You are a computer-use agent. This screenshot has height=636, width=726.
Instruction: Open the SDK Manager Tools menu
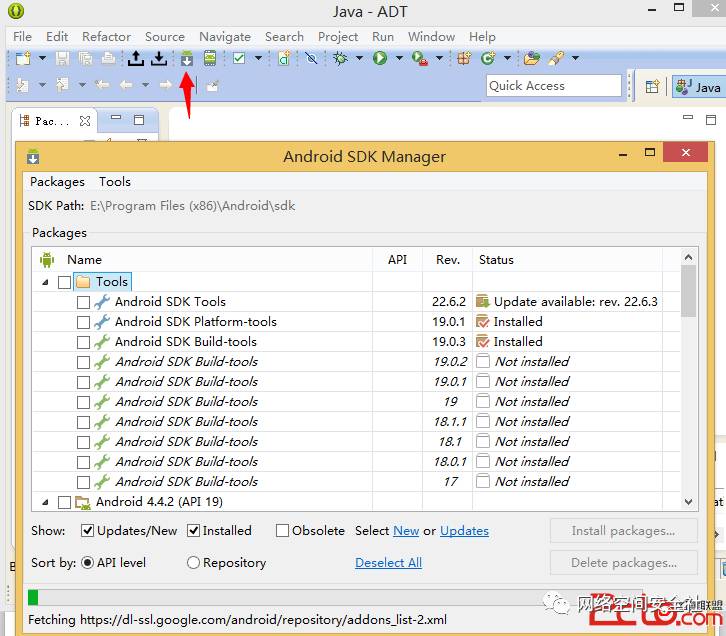tap(115, 182)
